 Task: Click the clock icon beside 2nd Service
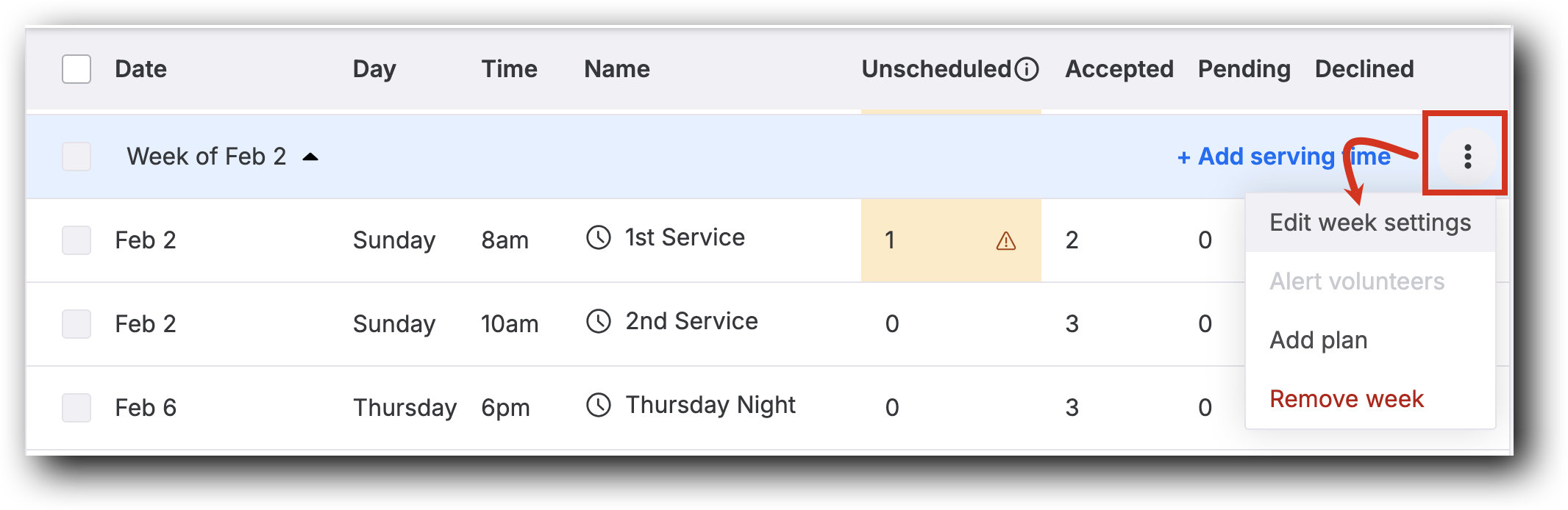point(599,321)
